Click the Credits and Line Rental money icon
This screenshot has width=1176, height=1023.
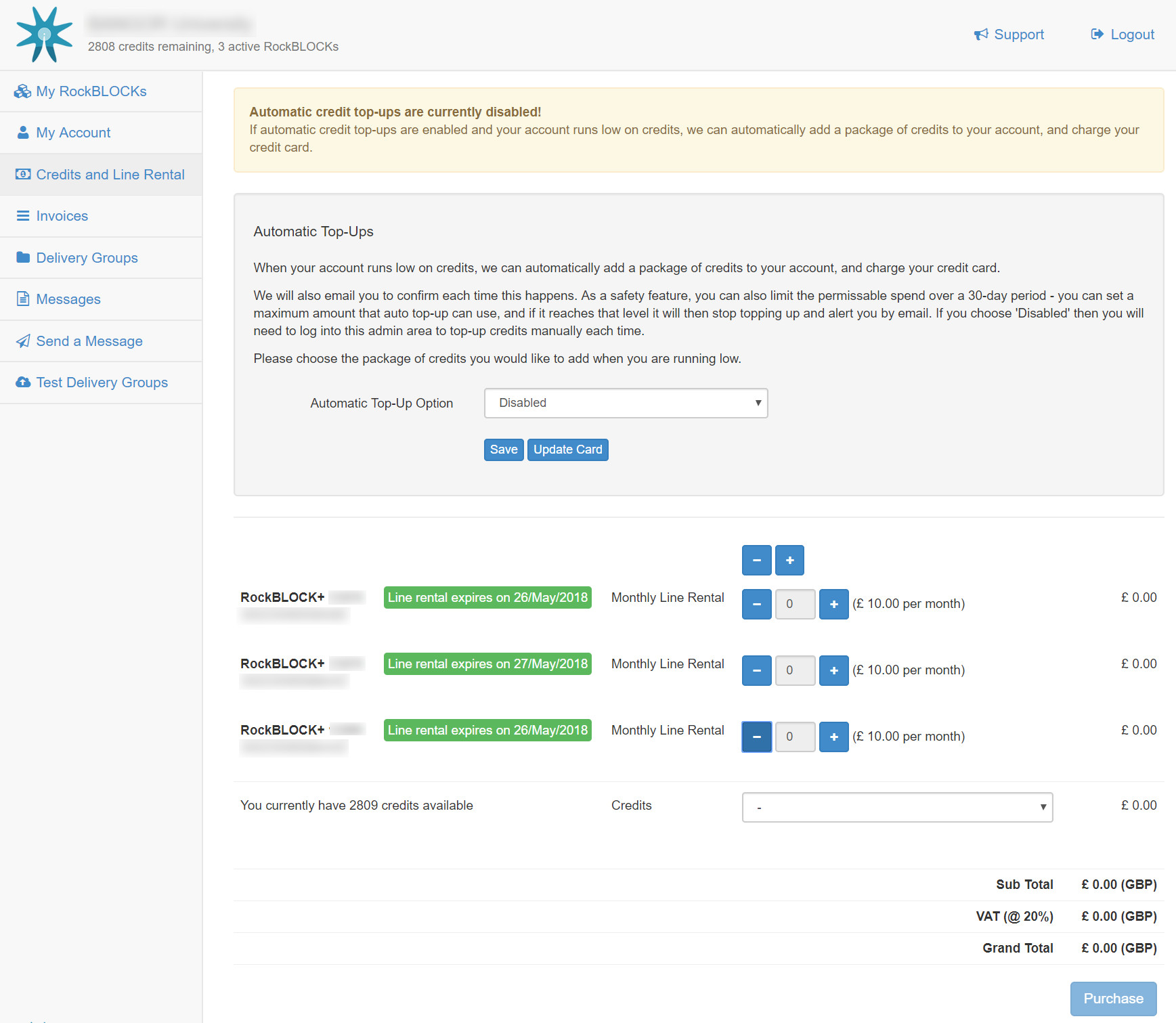23,175
